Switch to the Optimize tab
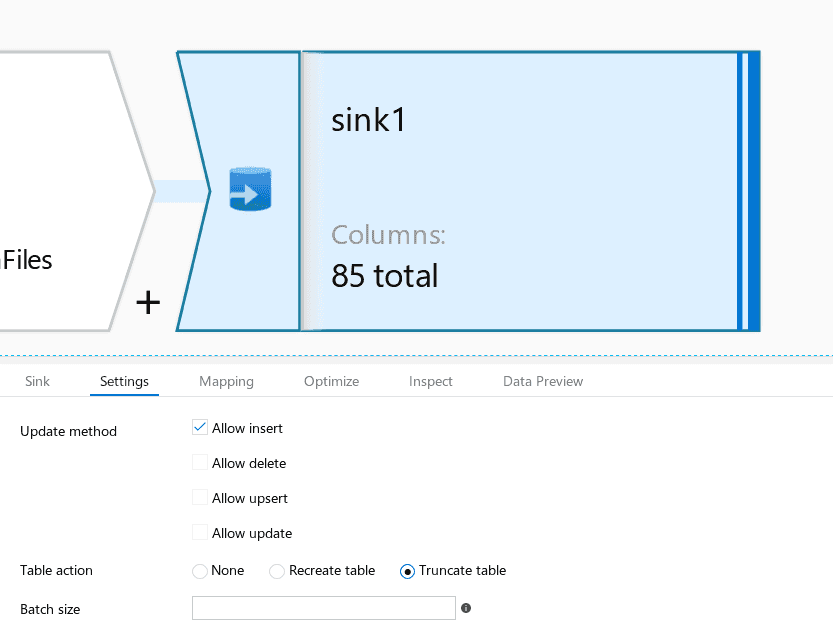Screen dimensions: 833x643 (332, 381)
